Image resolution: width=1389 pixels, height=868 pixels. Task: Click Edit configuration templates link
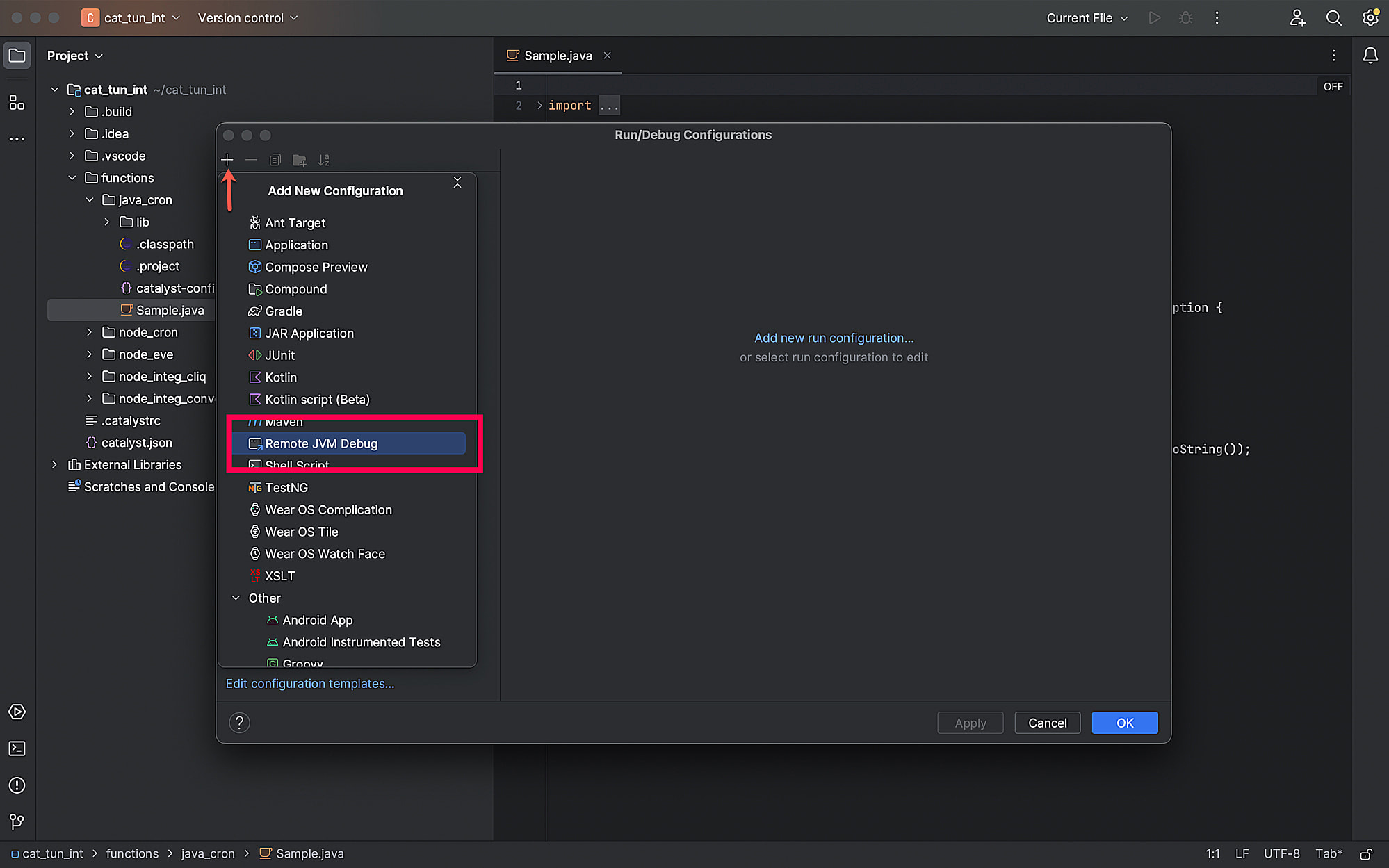(309, 683)
